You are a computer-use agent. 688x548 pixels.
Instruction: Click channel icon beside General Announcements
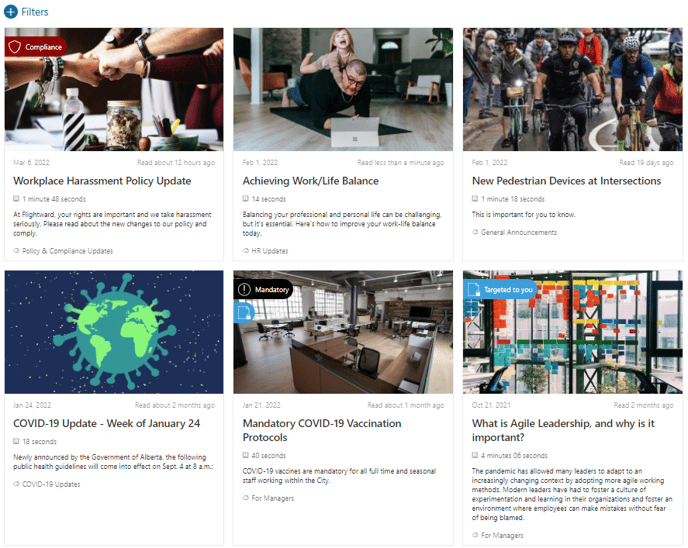click(x=475, y=232)
